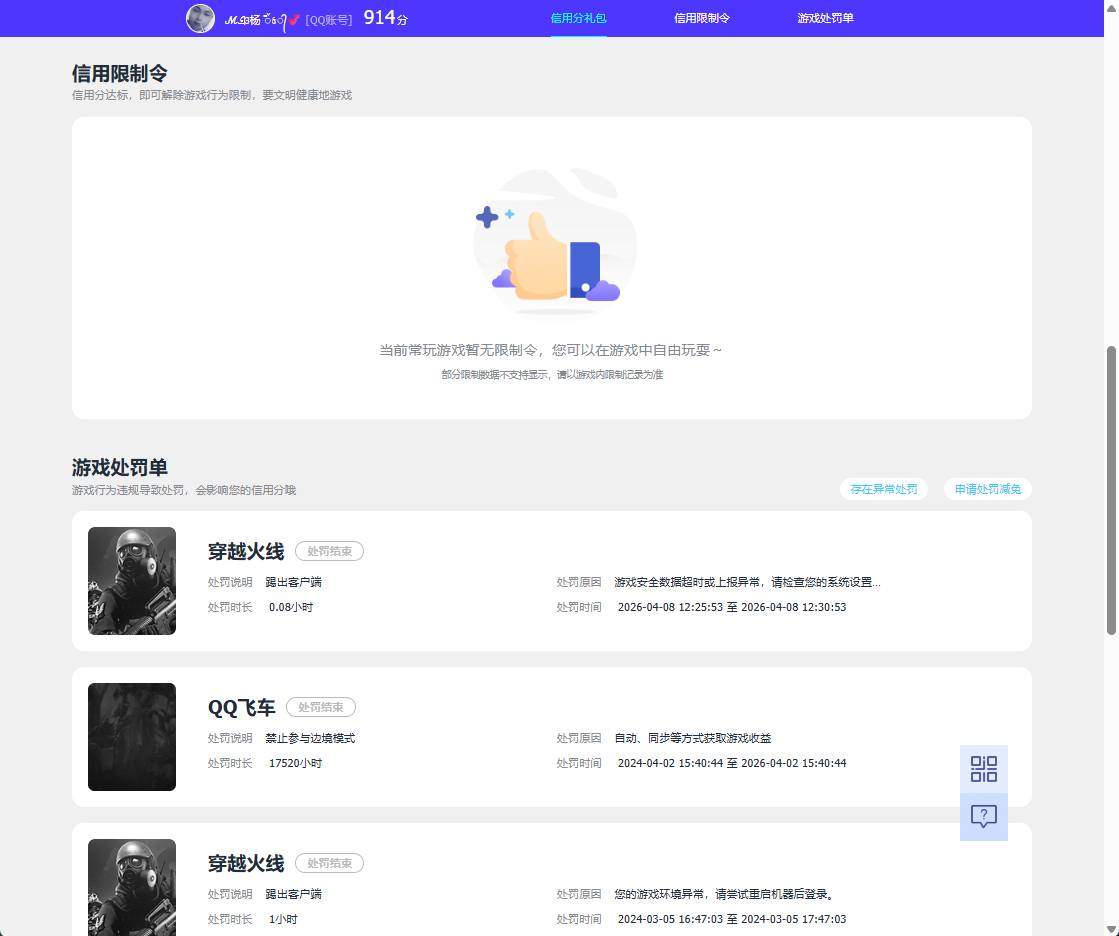The width and height of the screenshot is (1119, 936).
Task: Open the help question-mark chat icon
Action: click(983, 816)
